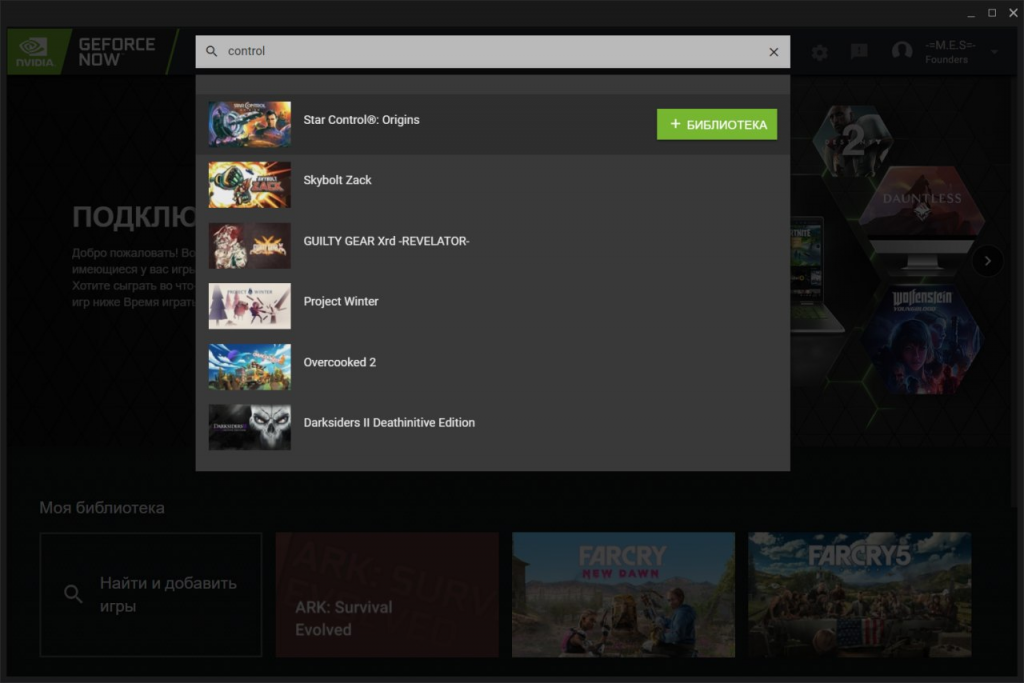Viewport: 1024px width, 683px height.
Task: Add Star Control: Origins to library
Action: click(716, 124)
